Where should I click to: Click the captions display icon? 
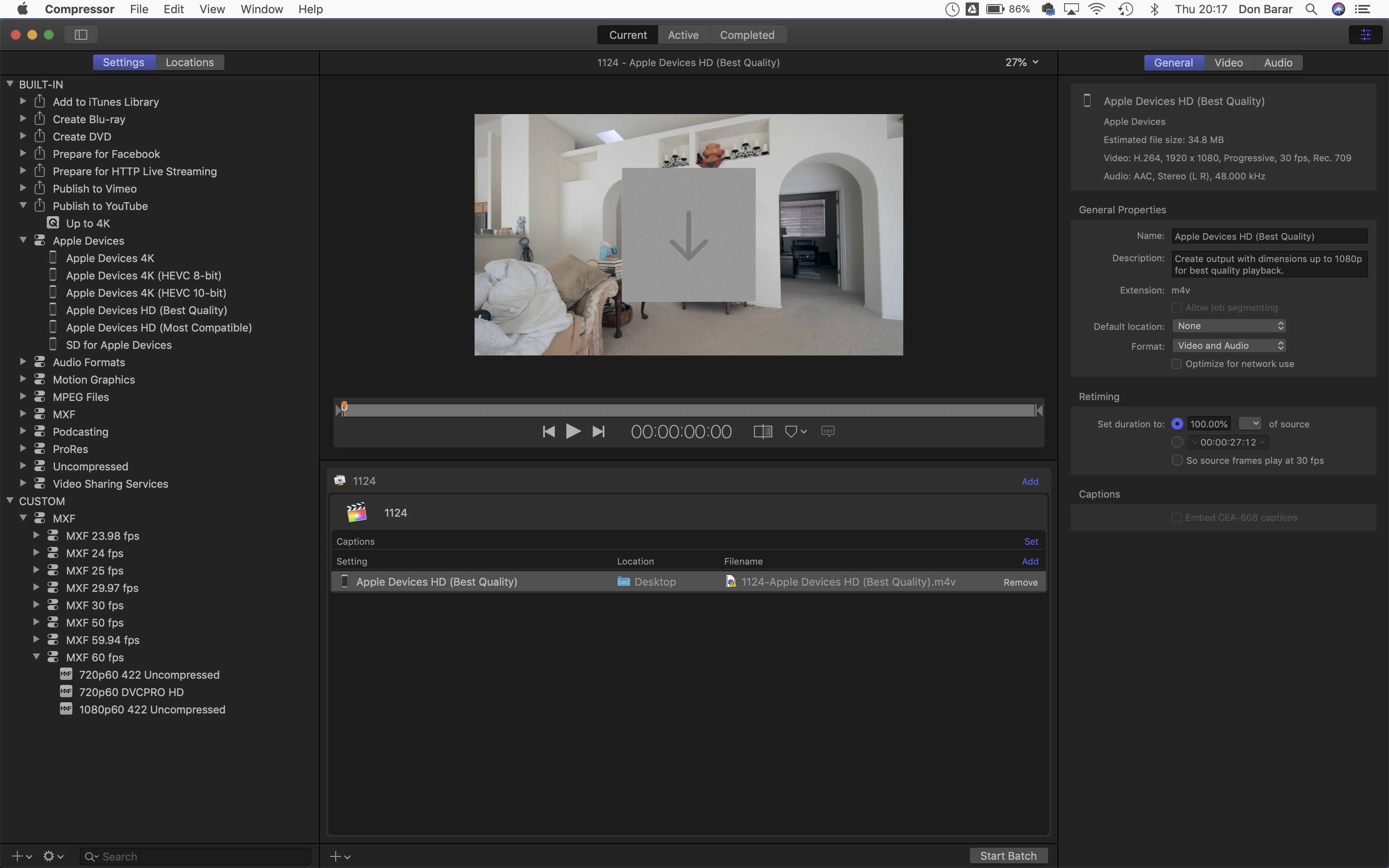pos(828,431)
